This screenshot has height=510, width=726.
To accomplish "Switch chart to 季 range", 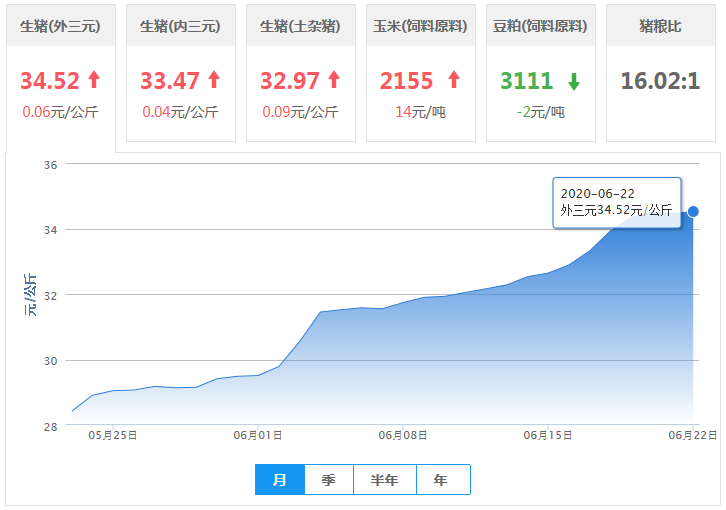I will click(328, 480).
